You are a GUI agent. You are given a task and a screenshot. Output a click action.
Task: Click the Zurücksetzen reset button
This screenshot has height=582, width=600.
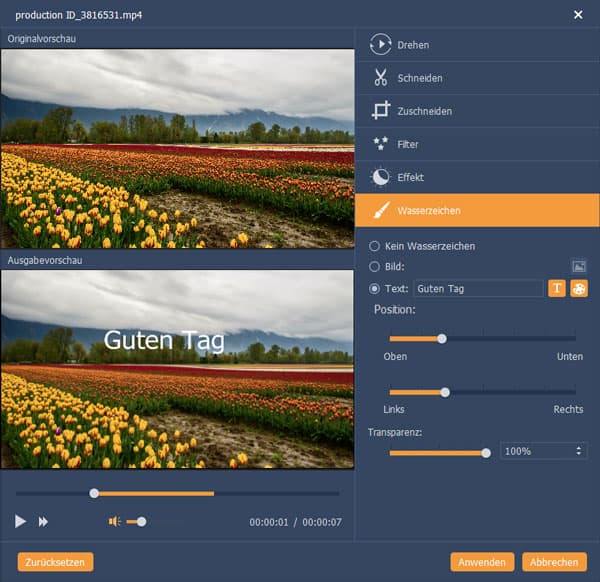click(x=56, y=561)
